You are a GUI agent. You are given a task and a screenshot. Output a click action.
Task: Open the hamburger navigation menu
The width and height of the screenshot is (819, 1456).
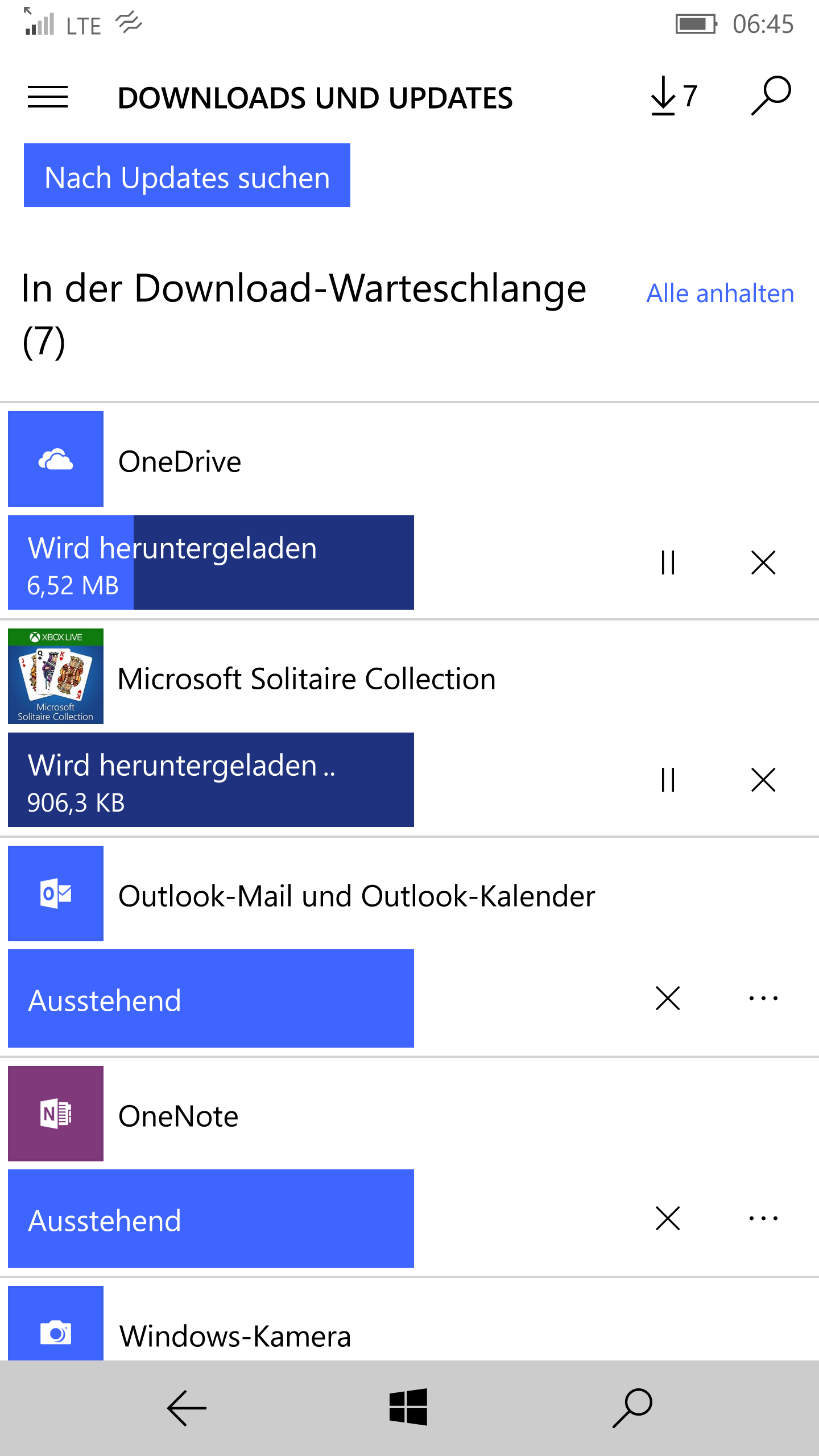click(48, 97)
